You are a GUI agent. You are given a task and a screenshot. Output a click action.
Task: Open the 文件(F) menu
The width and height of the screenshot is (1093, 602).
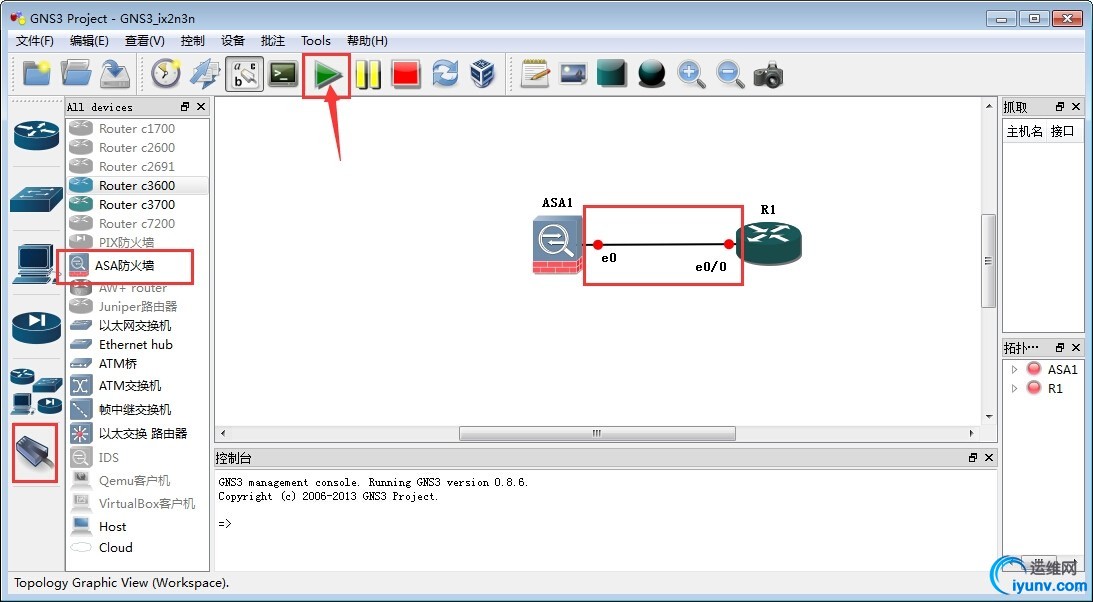pyautogui.click(x=34, y=41)
